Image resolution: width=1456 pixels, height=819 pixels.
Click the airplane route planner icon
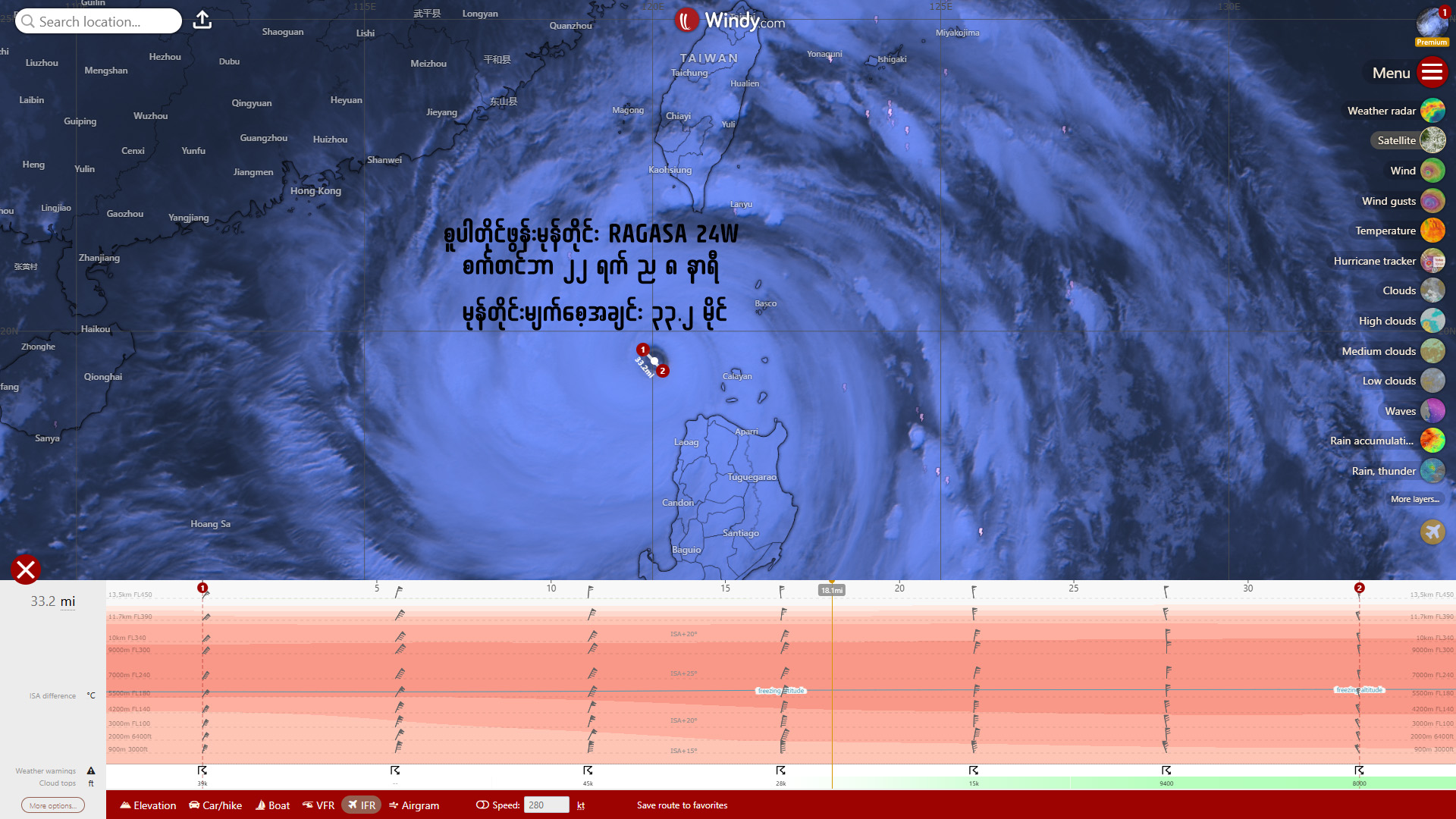pos(1432,532)
